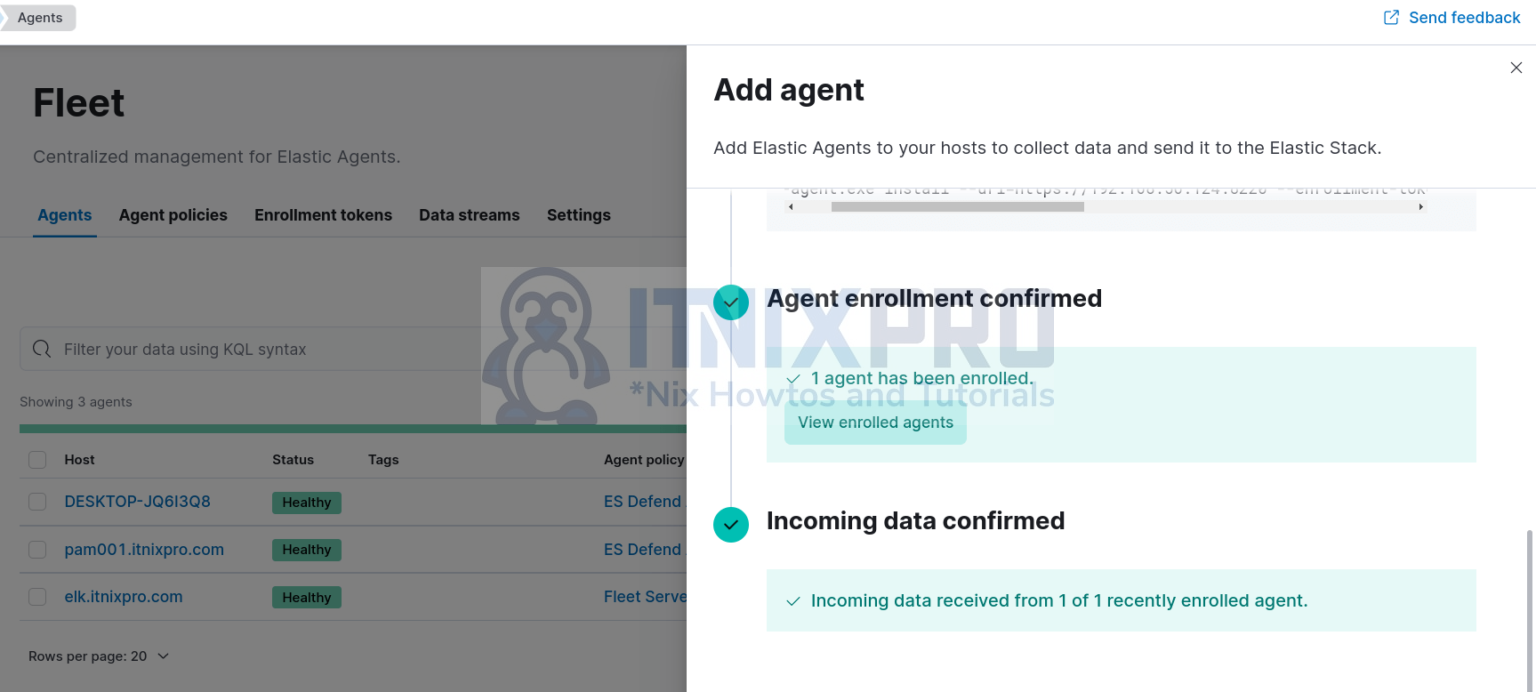Viewport: 1536px width, 692px height.
Task: Open host details for DESKTOP-JQ6I3Q8
Action: pos(137,501)
